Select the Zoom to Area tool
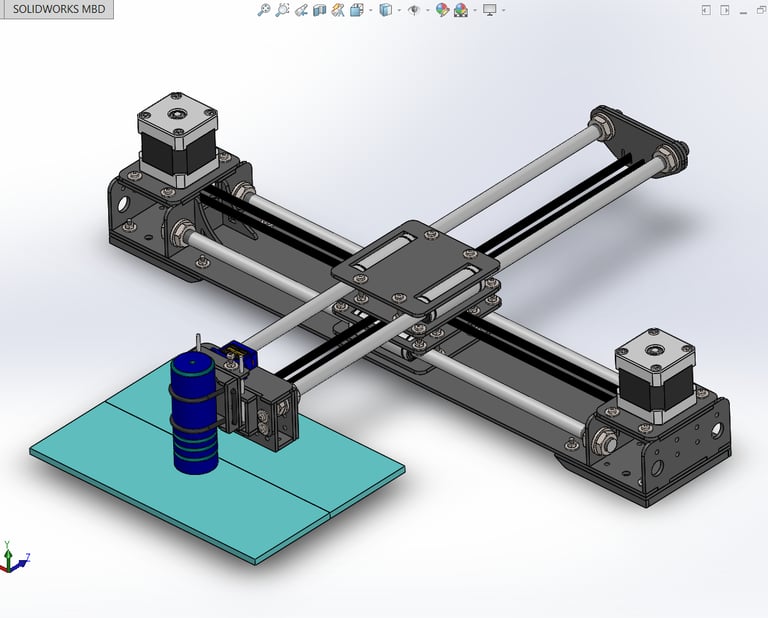The image size is (768, 618). coord(282,10)
